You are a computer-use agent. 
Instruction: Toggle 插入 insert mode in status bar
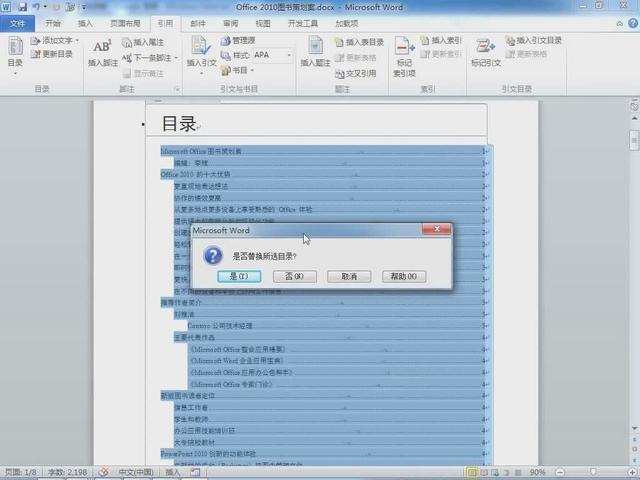tap(173, 472)
